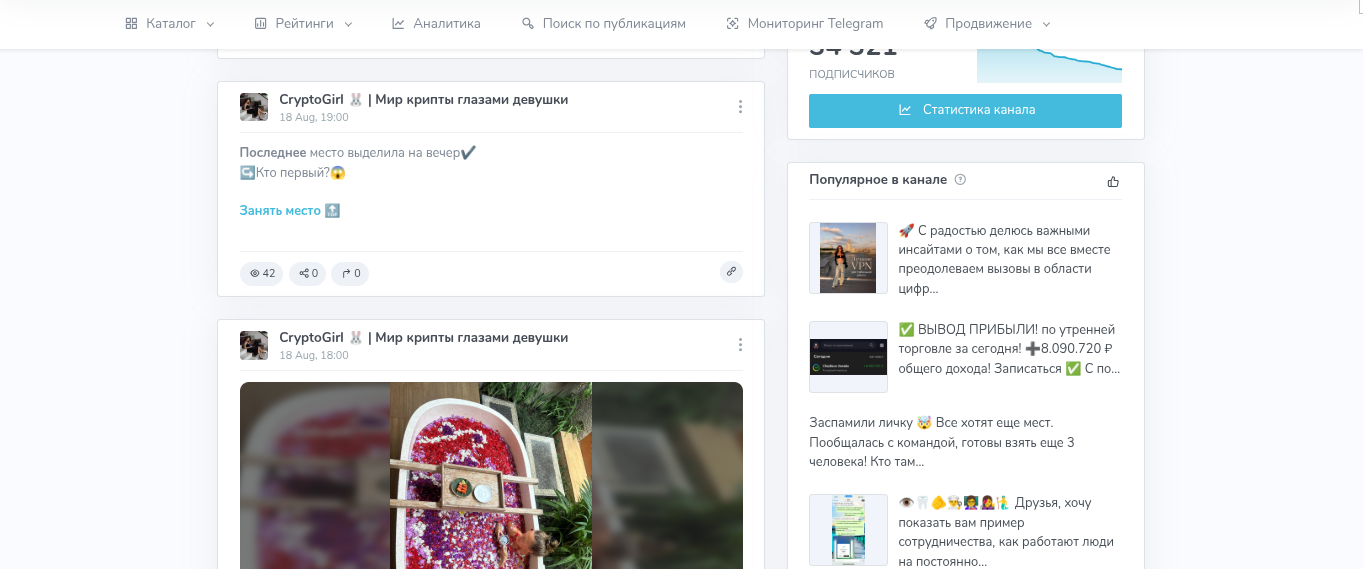Open popular post Друзья, хочу показать
Viewport: 1363px width, 569px height.
pos(1007,531)
